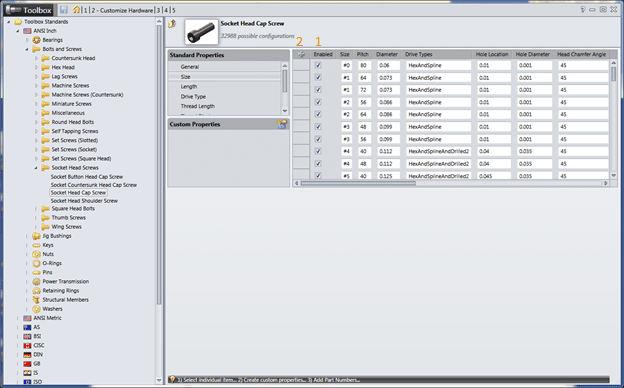The height and width of the screenshot is (388, 624).
Task: Expand the Countersunk Head folder
Action: [x=36, y=58]
